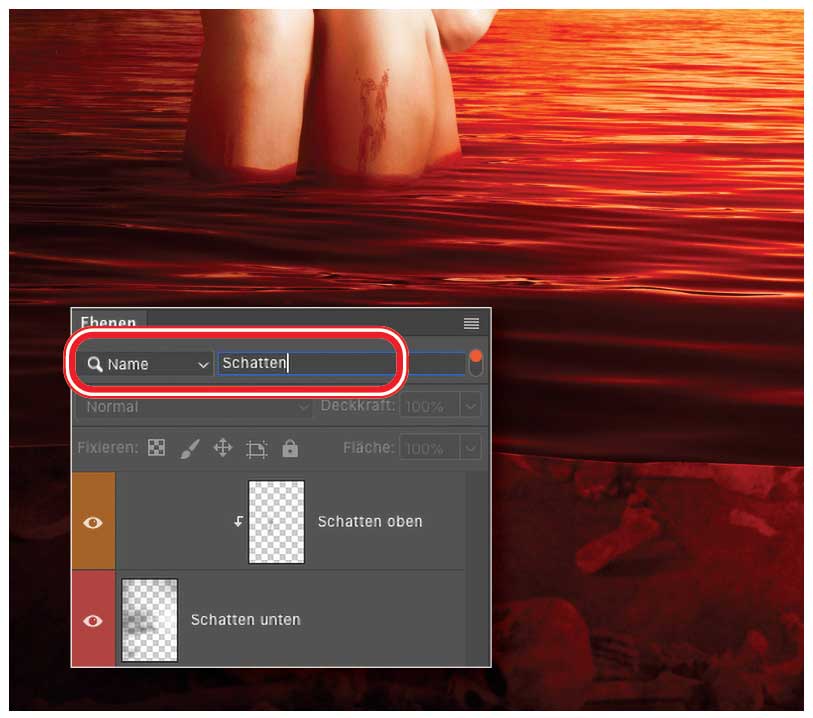The width and height of the screenshot is (813, 718).
Task: Hide the Schatten oben layer
Action: (93, 522)
